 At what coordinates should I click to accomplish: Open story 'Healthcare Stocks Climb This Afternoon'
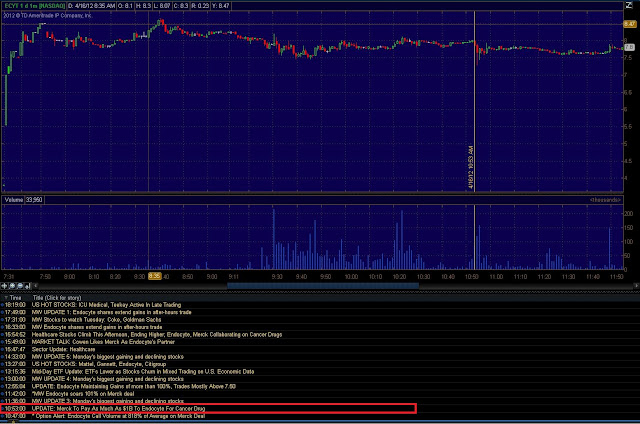tap(157, 334)
